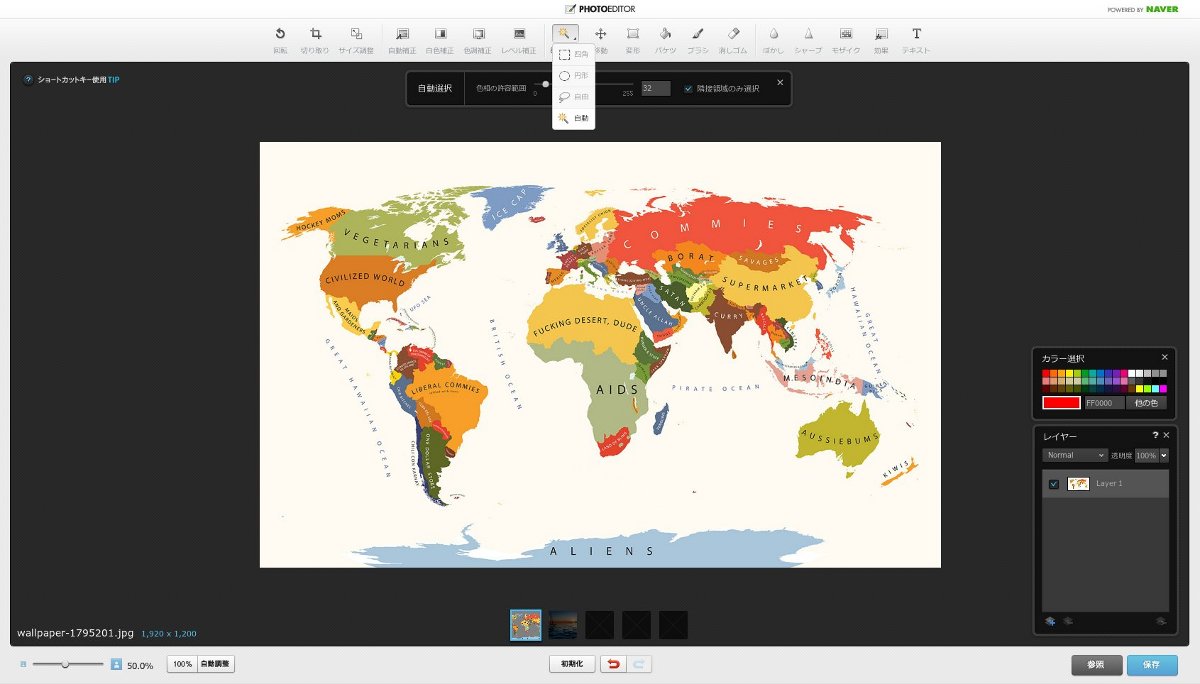Open Other Colors (他の色) picker
This screenshot has height=684, width=1200.
pyautogui.click(x=1146, y=403)
